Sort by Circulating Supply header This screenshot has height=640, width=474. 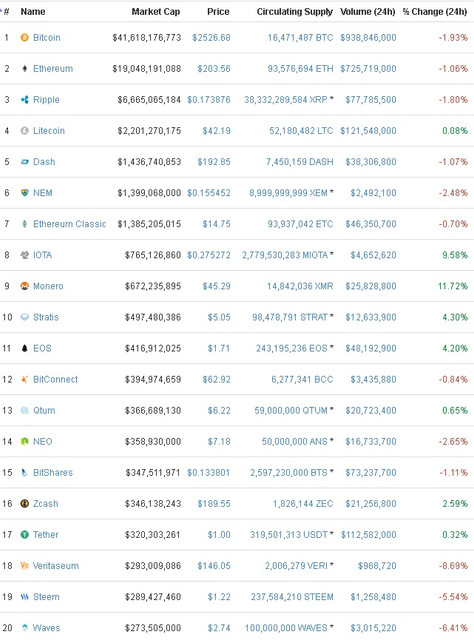pos(295,12)
